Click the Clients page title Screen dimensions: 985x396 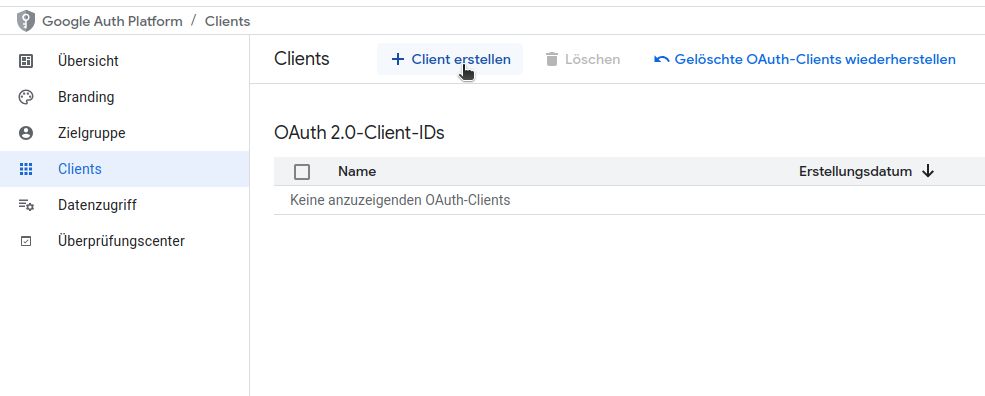tap(302, 59)
